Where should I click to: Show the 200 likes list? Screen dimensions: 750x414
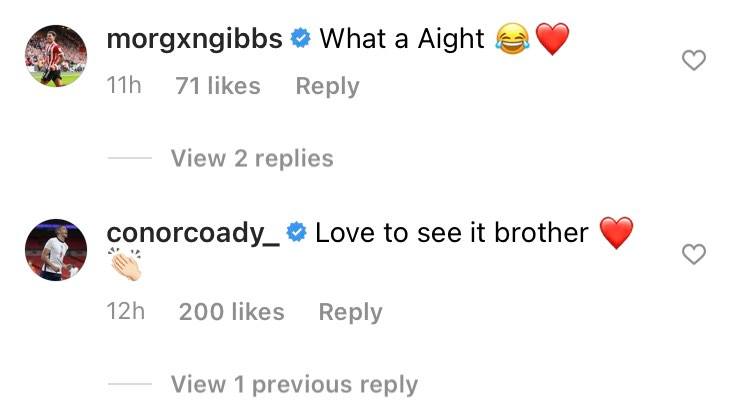(x=232, y=313)
